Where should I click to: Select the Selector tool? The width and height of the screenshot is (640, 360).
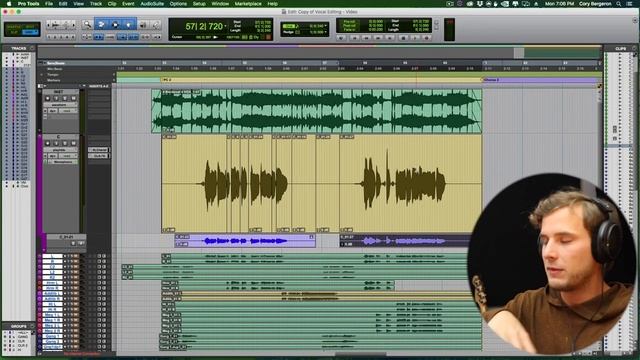click(x=115, y=24)
